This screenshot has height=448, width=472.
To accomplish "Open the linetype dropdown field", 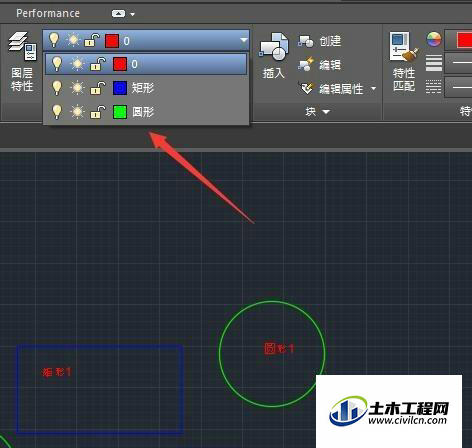I will (x=458, y=87).
